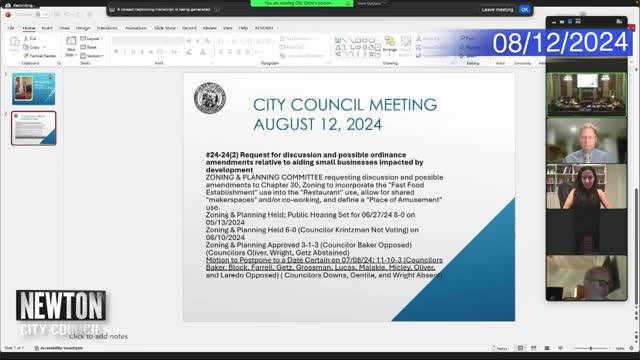Viewport: 640px width, 360px height.
Task: Start slide show from status bar
Action: coord(560,348)
